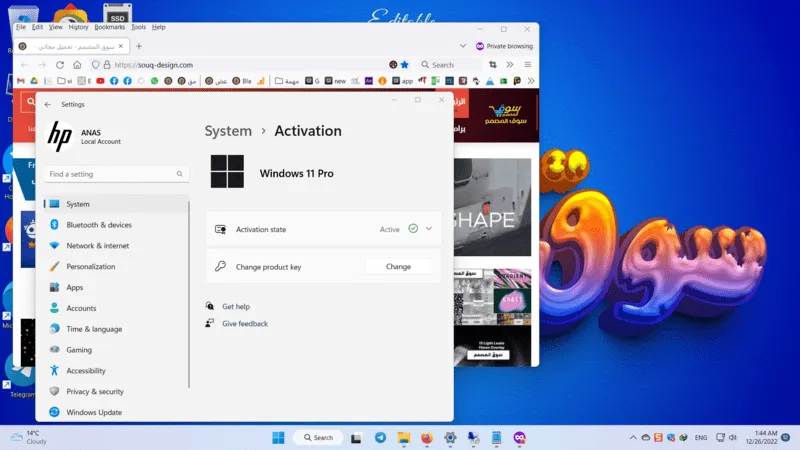Open the Bookmarks menu in Firefox
The image size is (800, 450).
tap(109, 27)
